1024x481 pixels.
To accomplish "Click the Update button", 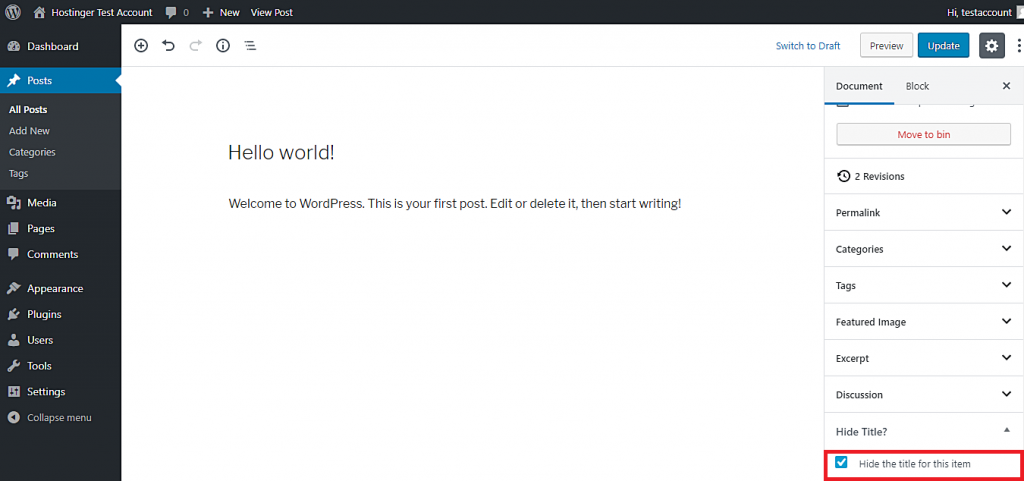I will pyautogui.click(x=943, y=46).
